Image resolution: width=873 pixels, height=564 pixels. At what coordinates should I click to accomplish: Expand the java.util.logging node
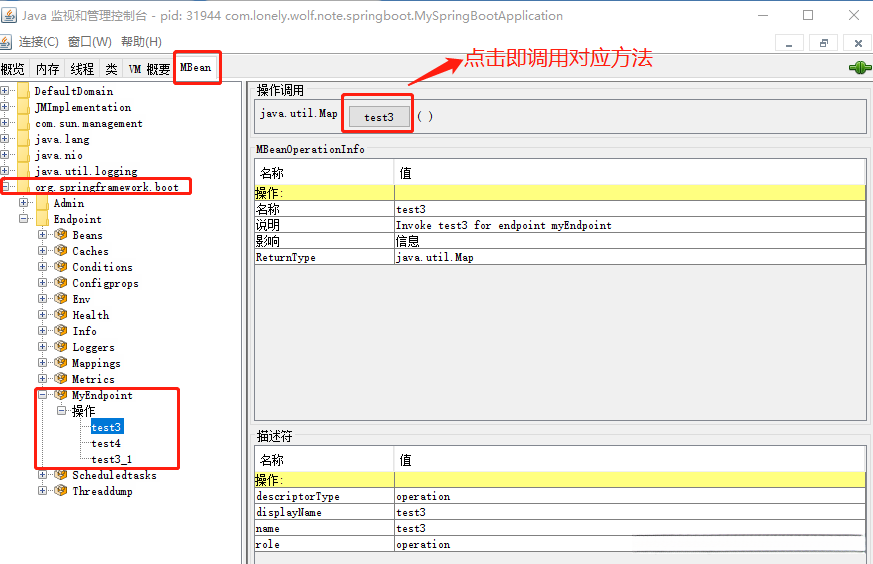(x=4, y=170)
